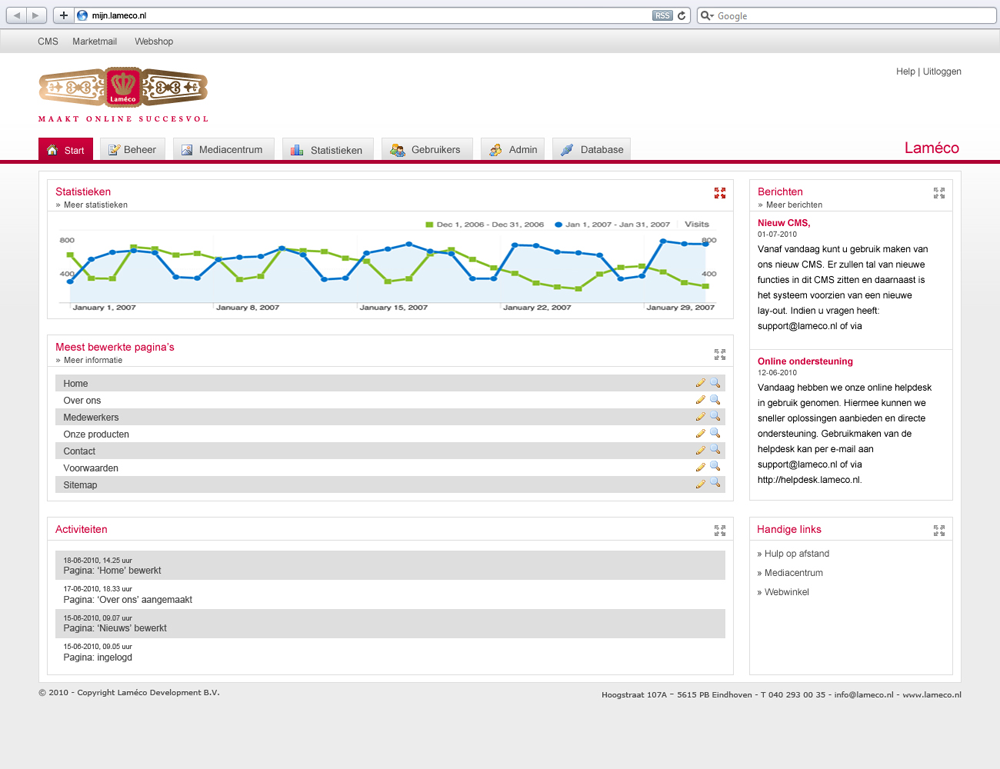Open the Gebruikers tab
Image resolution: width=1000 pixels, height=769 pixels.
(425, 150)
